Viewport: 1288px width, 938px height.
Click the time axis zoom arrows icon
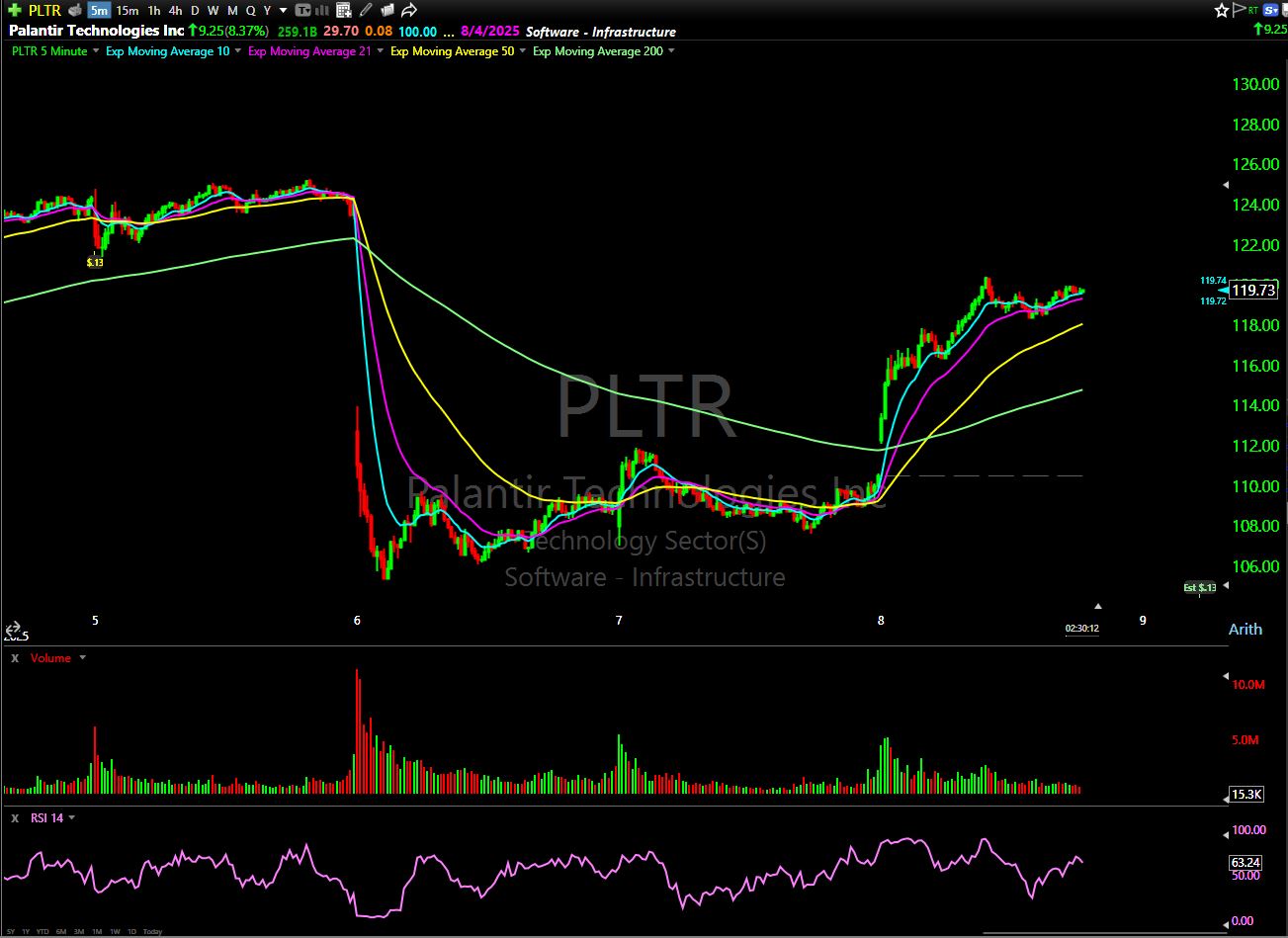pos(14,628)
